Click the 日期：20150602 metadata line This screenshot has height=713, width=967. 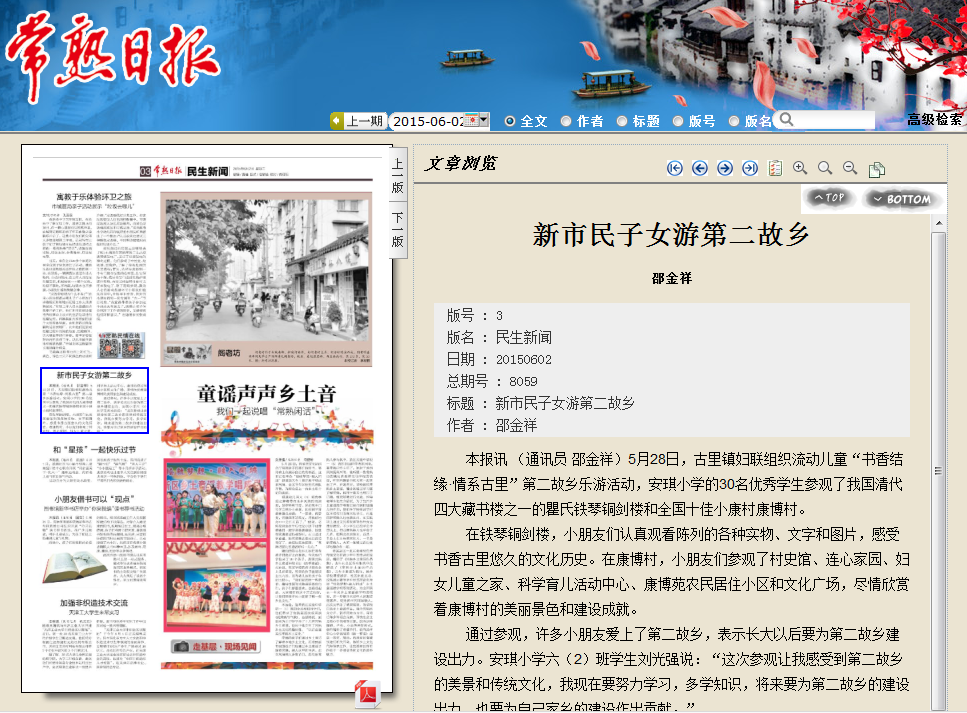[x=500, y=359]
